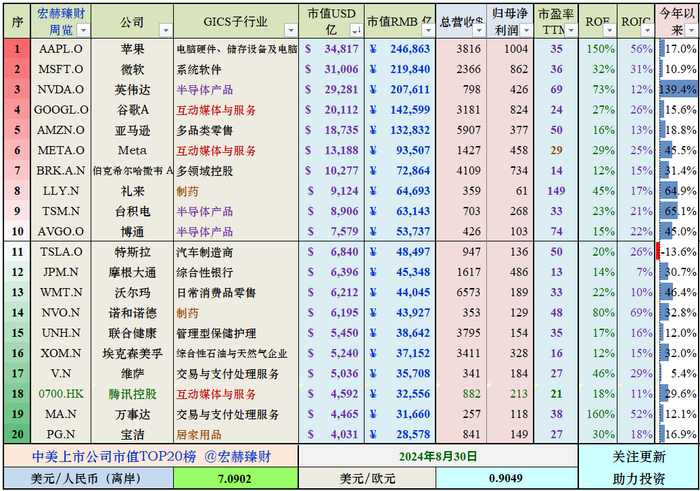
Task: Select the 0700.HK ticker cell
Action: (x=61, y=394)
